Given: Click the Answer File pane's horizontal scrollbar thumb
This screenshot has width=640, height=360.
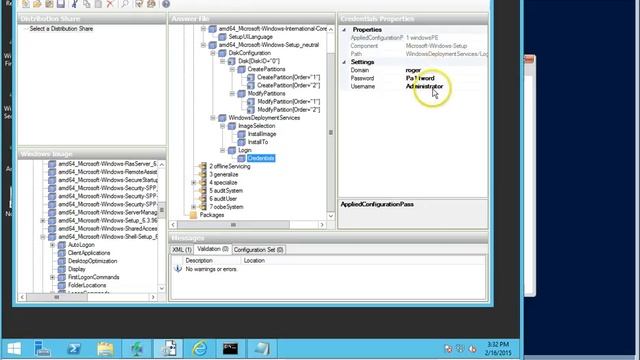Looking at the screenshot, I should pyautogui.click(x=233, y=225).
